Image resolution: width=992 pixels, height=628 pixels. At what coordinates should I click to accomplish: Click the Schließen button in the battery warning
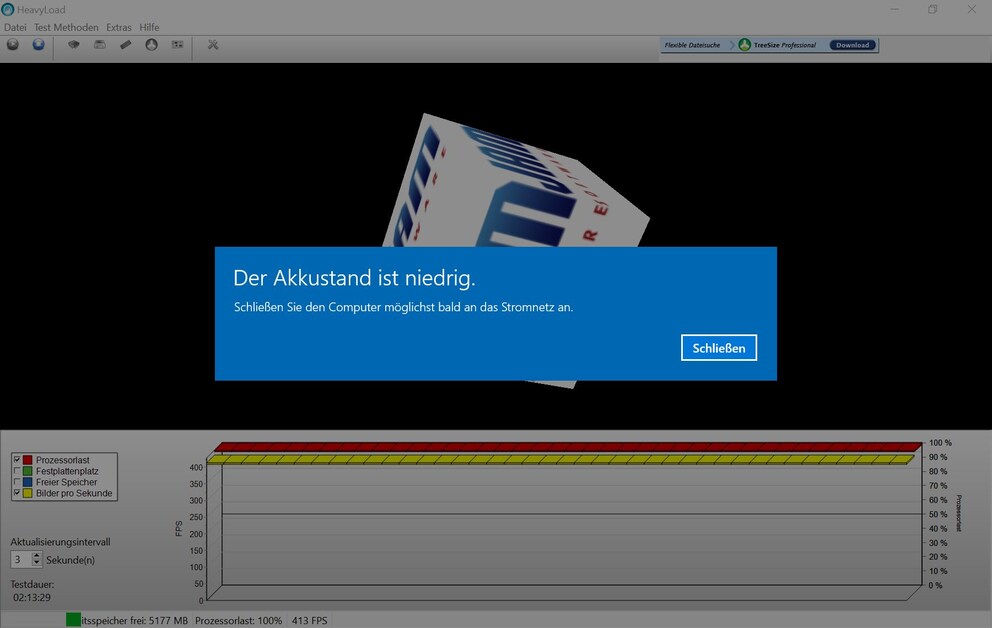pyautogui.click(x=719, y=348)
